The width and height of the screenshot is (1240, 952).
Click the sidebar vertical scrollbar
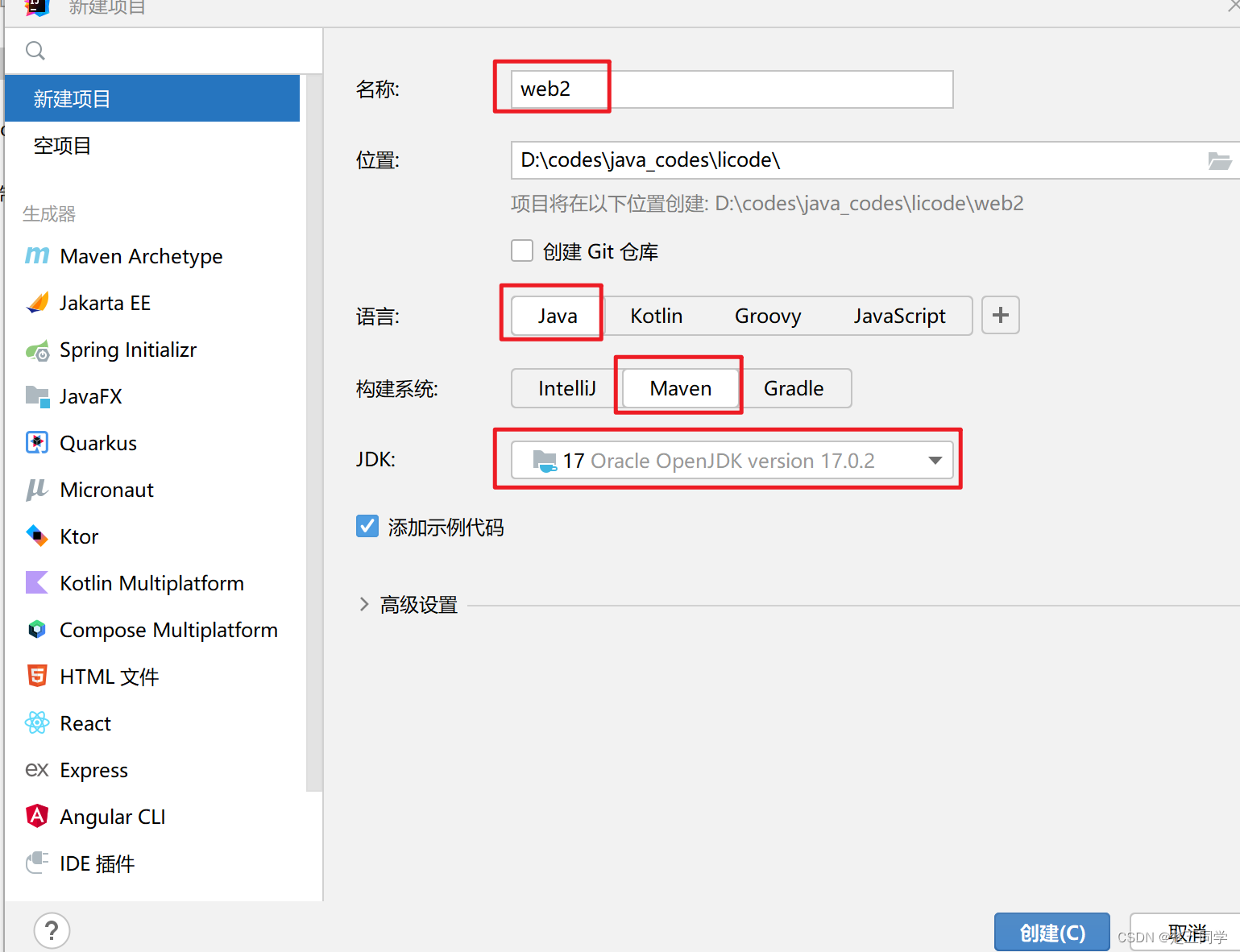pyautogui.click(x=314, y=433)
